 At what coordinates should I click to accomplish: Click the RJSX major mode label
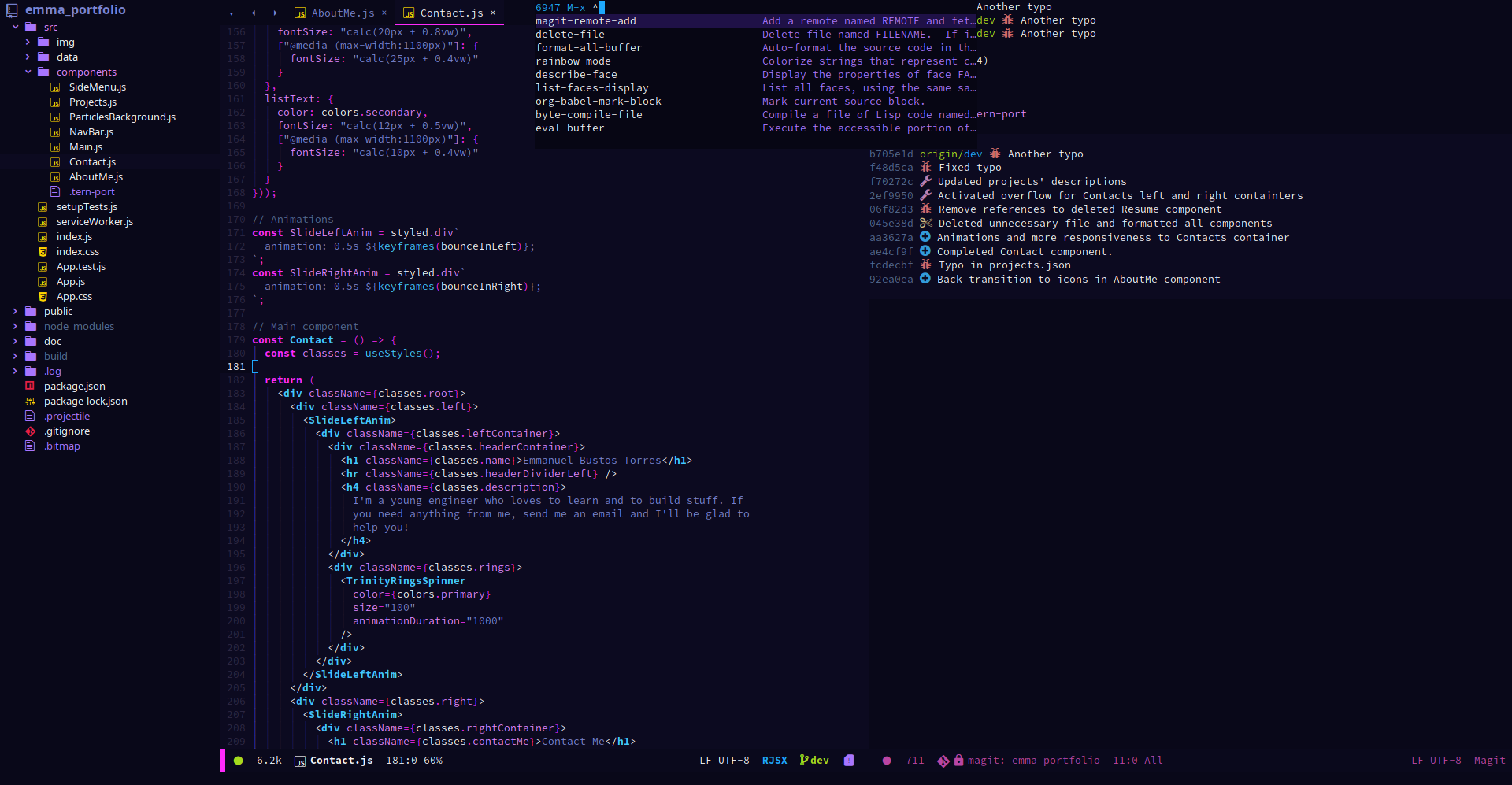pyautogui.click(x=774, y=761)
